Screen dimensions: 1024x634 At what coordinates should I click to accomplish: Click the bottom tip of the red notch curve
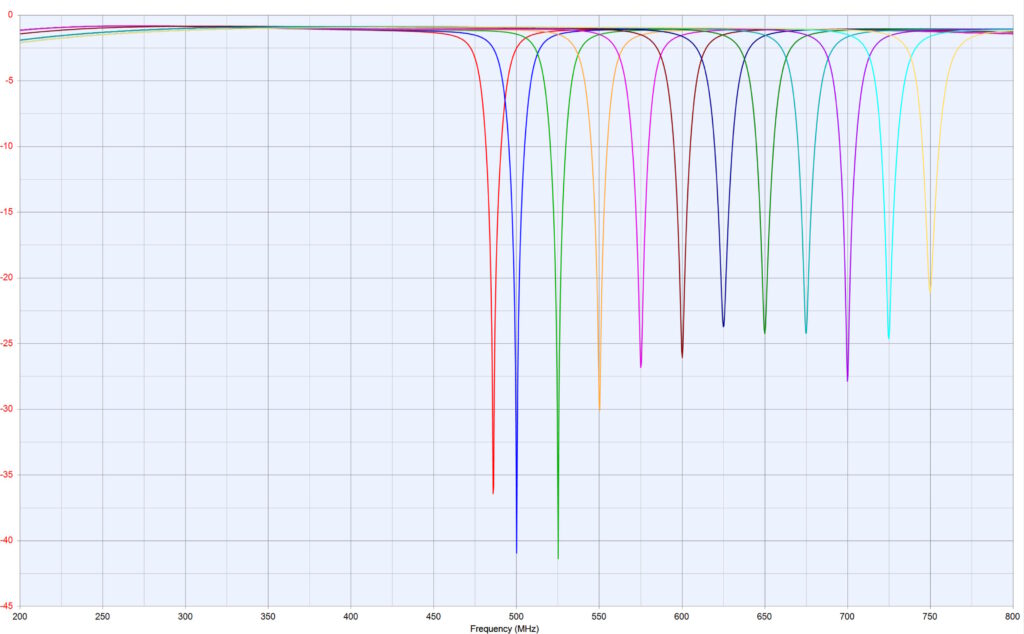493,493
